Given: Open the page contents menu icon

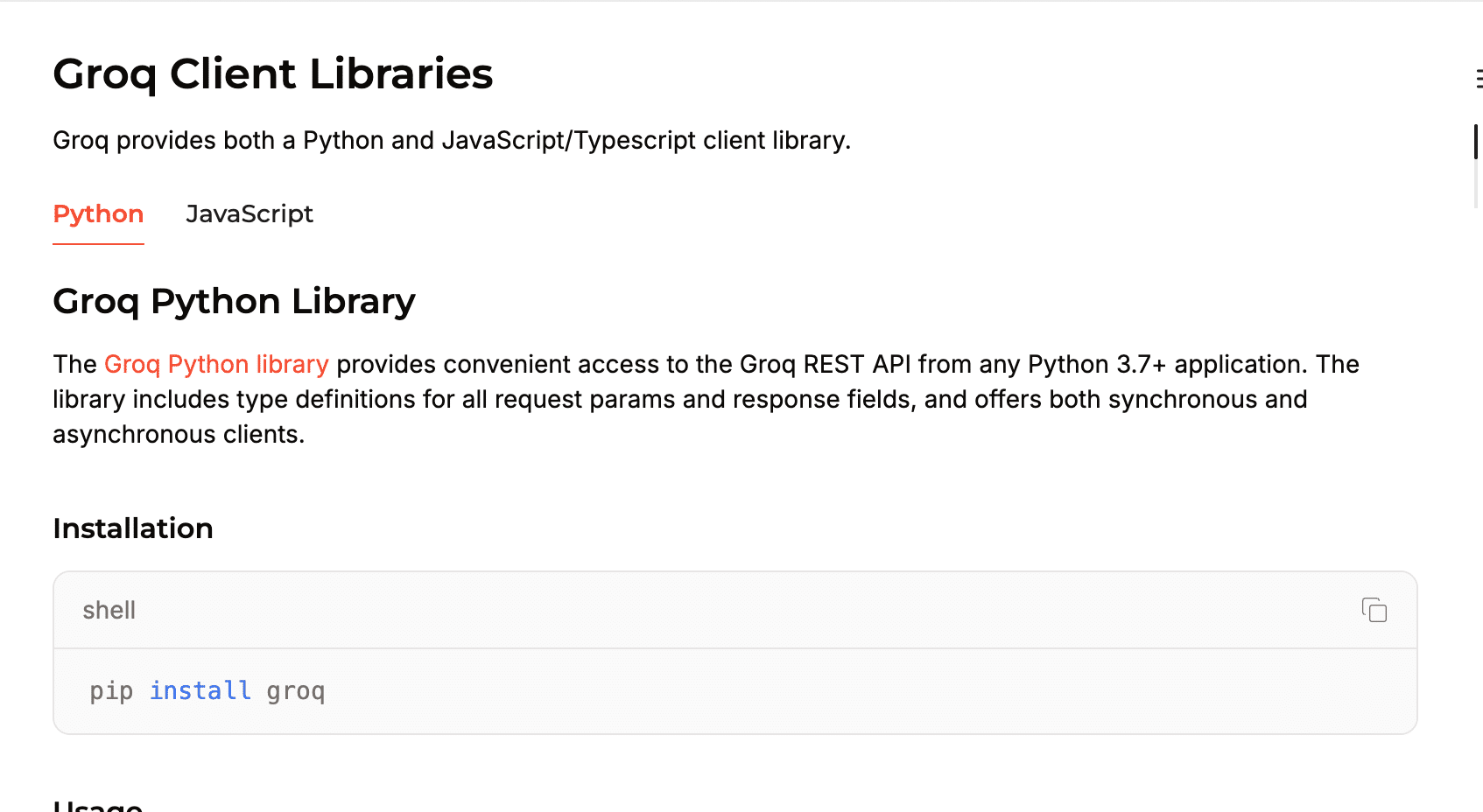Looking at the screenshot, I should coord(1478,79).
